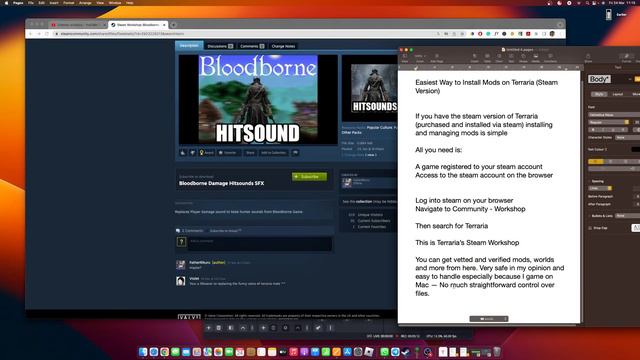Open the View menu in Pages toolbar
Screen dimensions: 640x360
point(404,58)
